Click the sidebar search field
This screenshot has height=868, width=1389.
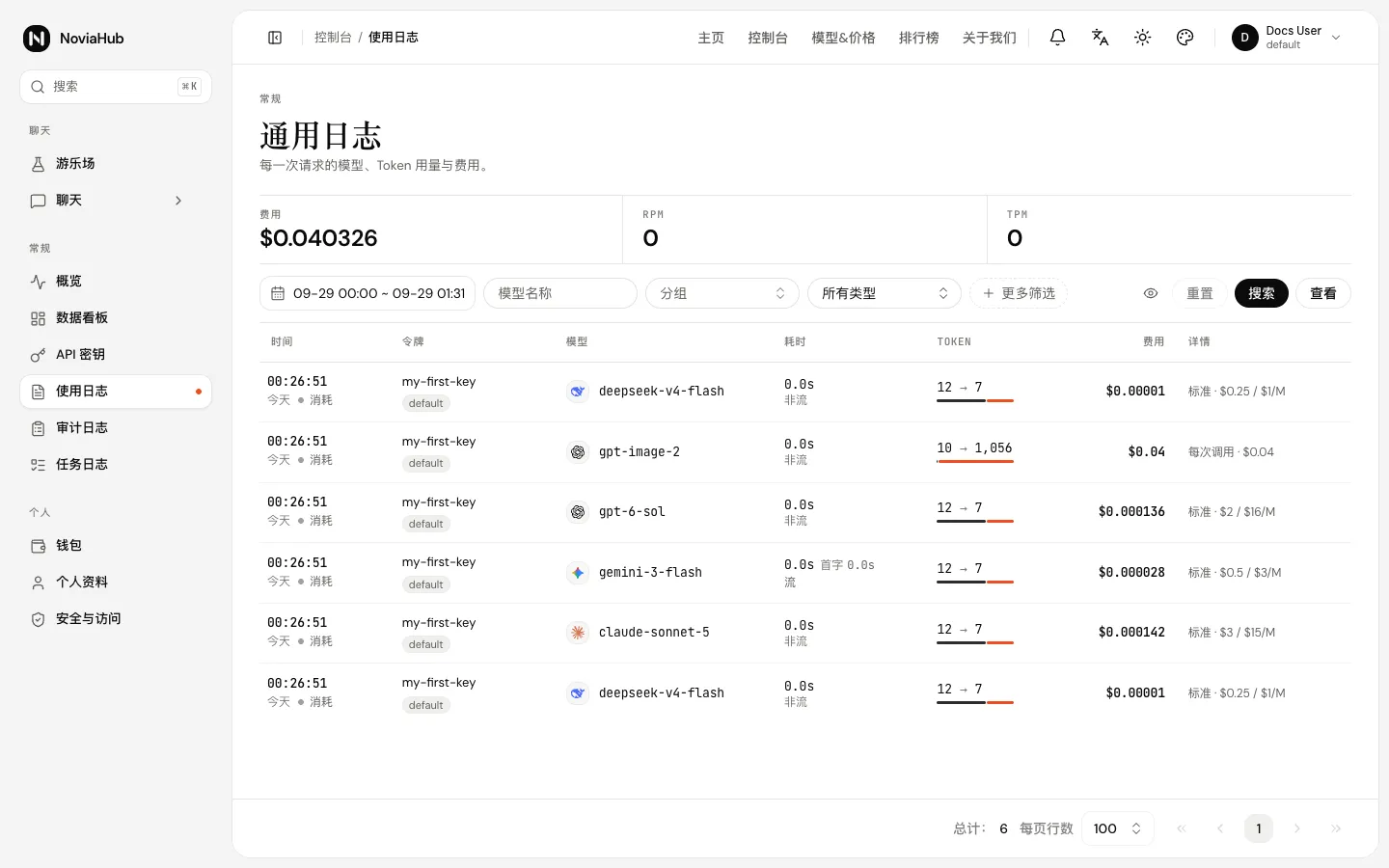click(x=116, y=87)
